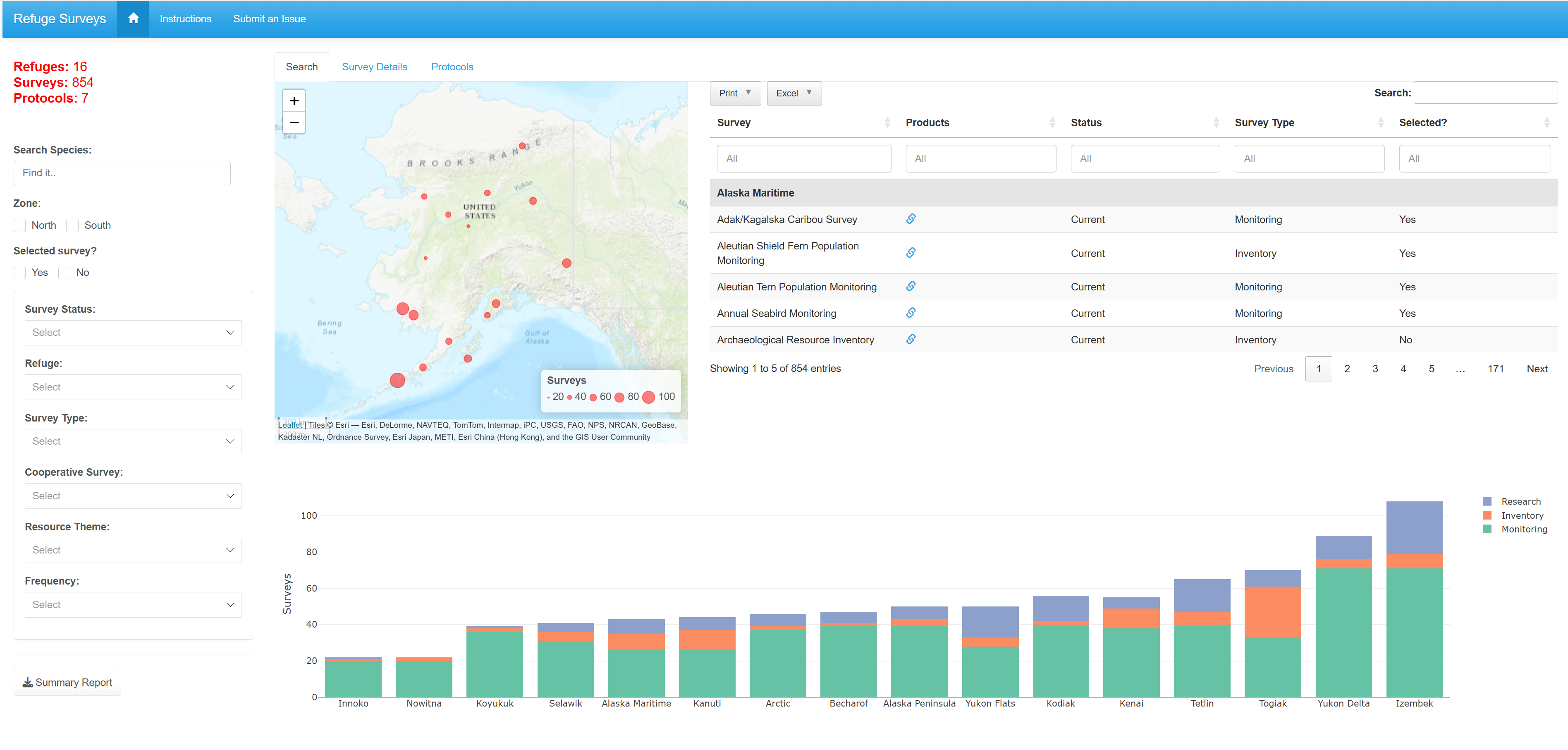Open the Instructions menu item
1568x750 pixels.
tap(185, 18)
